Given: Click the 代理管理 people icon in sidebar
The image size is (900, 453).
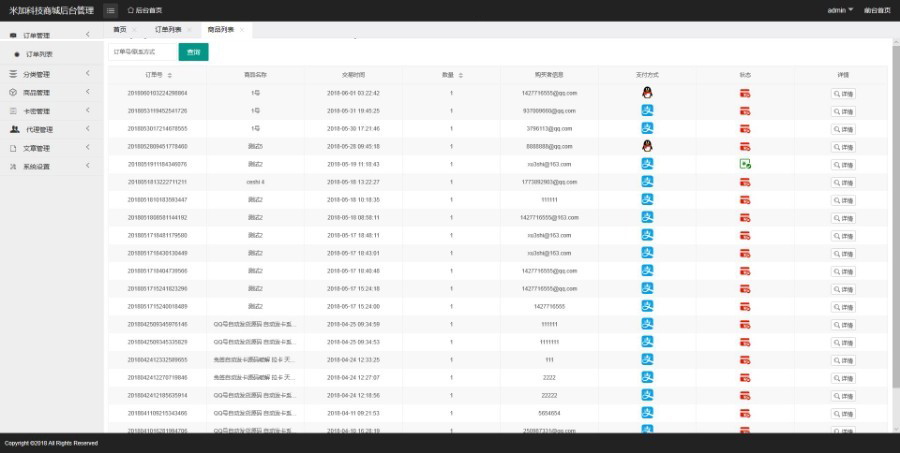Looking at the screenshot, I should [x=14, y=129].
